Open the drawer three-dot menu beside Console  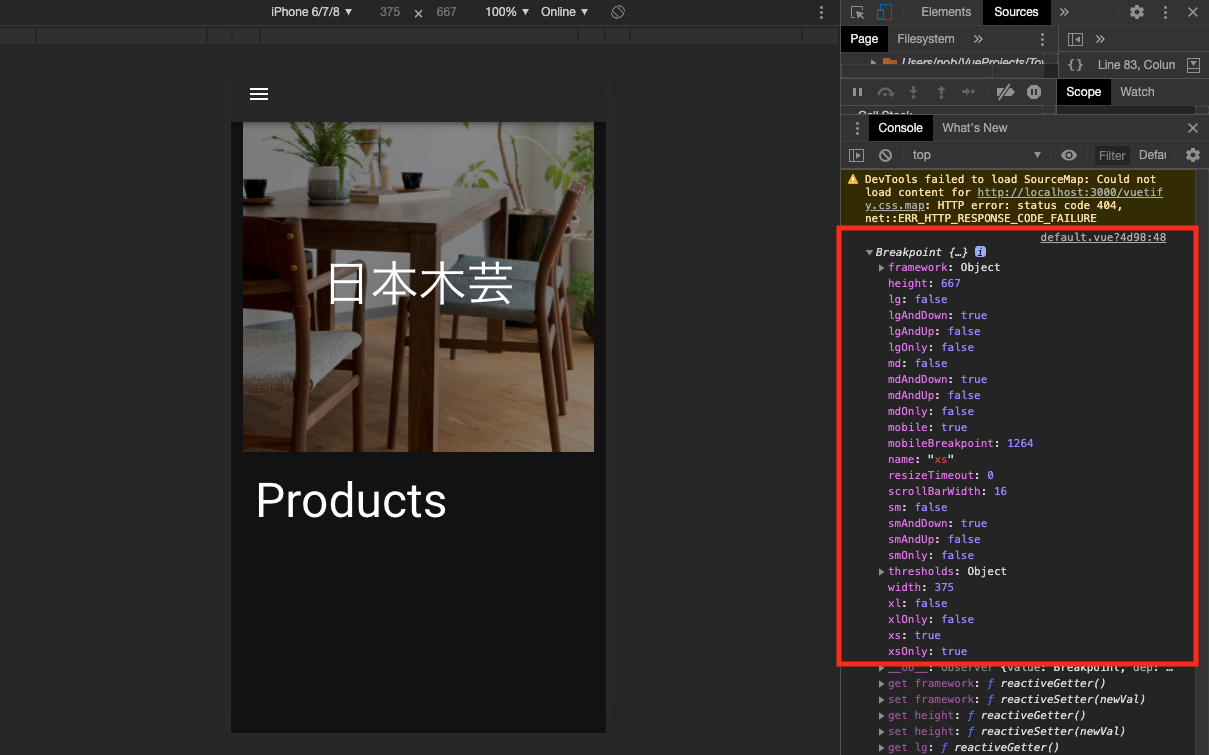tap(856, 128)
